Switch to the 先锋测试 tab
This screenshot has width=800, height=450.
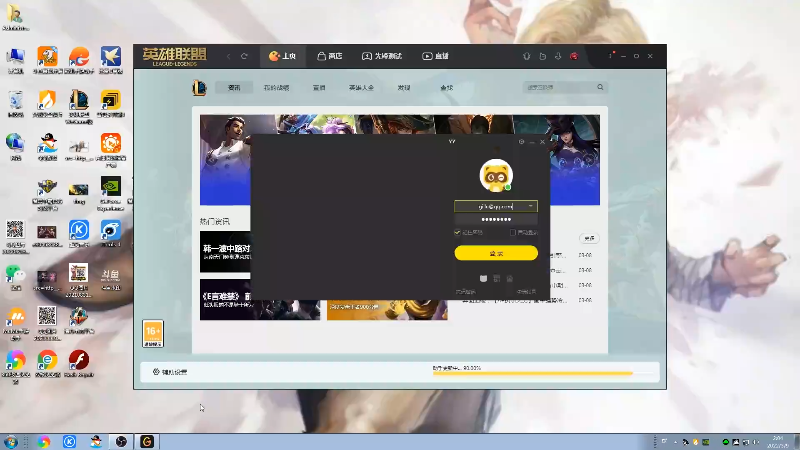(382, 56)
